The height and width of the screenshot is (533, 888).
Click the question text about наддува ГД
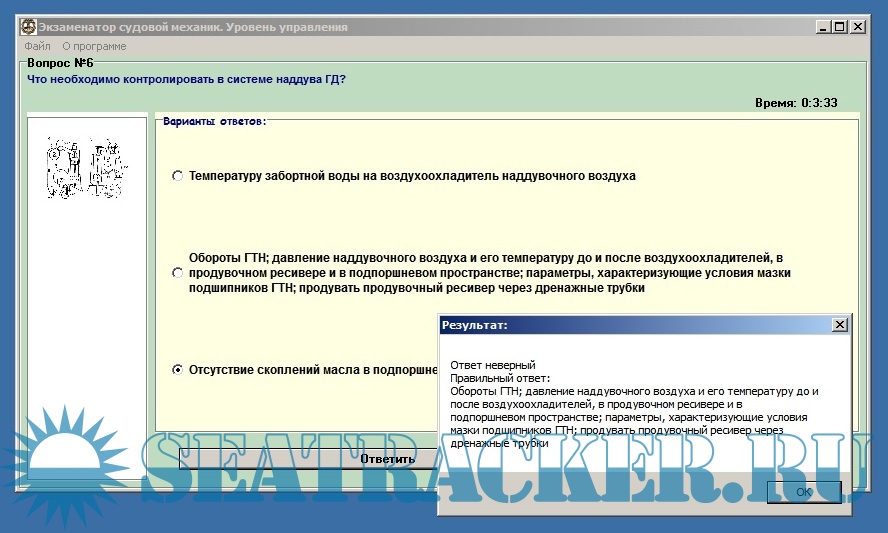pos(187,79)
